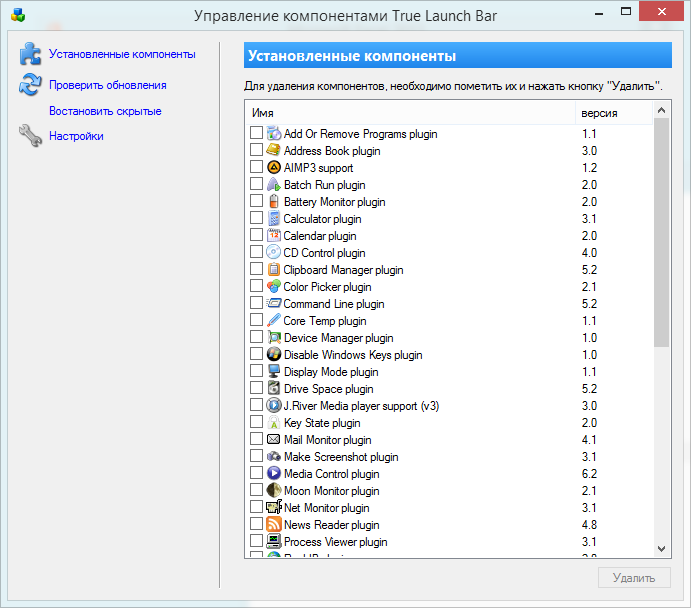Click the scrollbar down arrow
The image size is (691, 608).
(x=662, y=548)
